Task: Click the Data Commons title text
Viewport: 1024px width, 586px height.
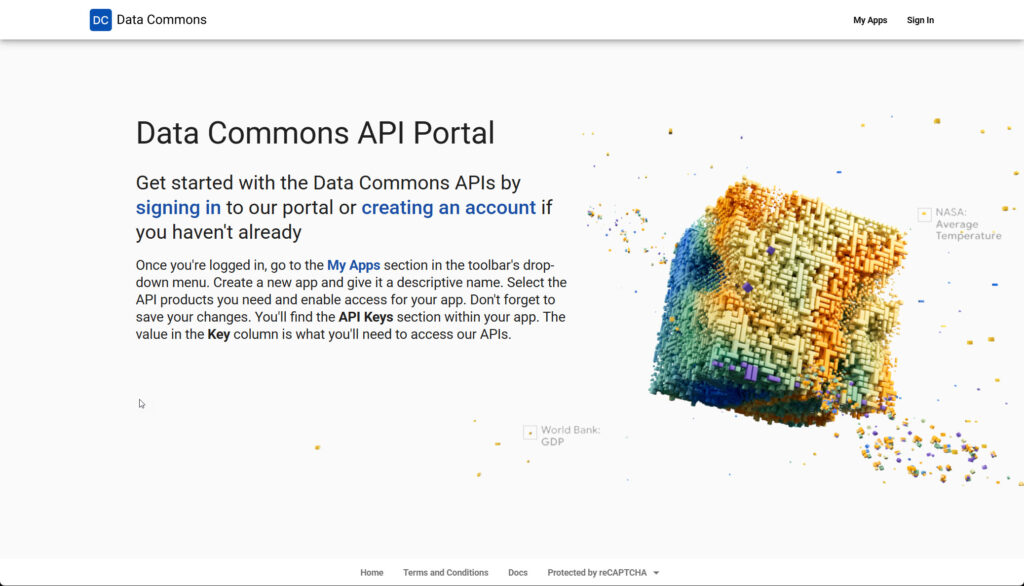Action: 161,19
